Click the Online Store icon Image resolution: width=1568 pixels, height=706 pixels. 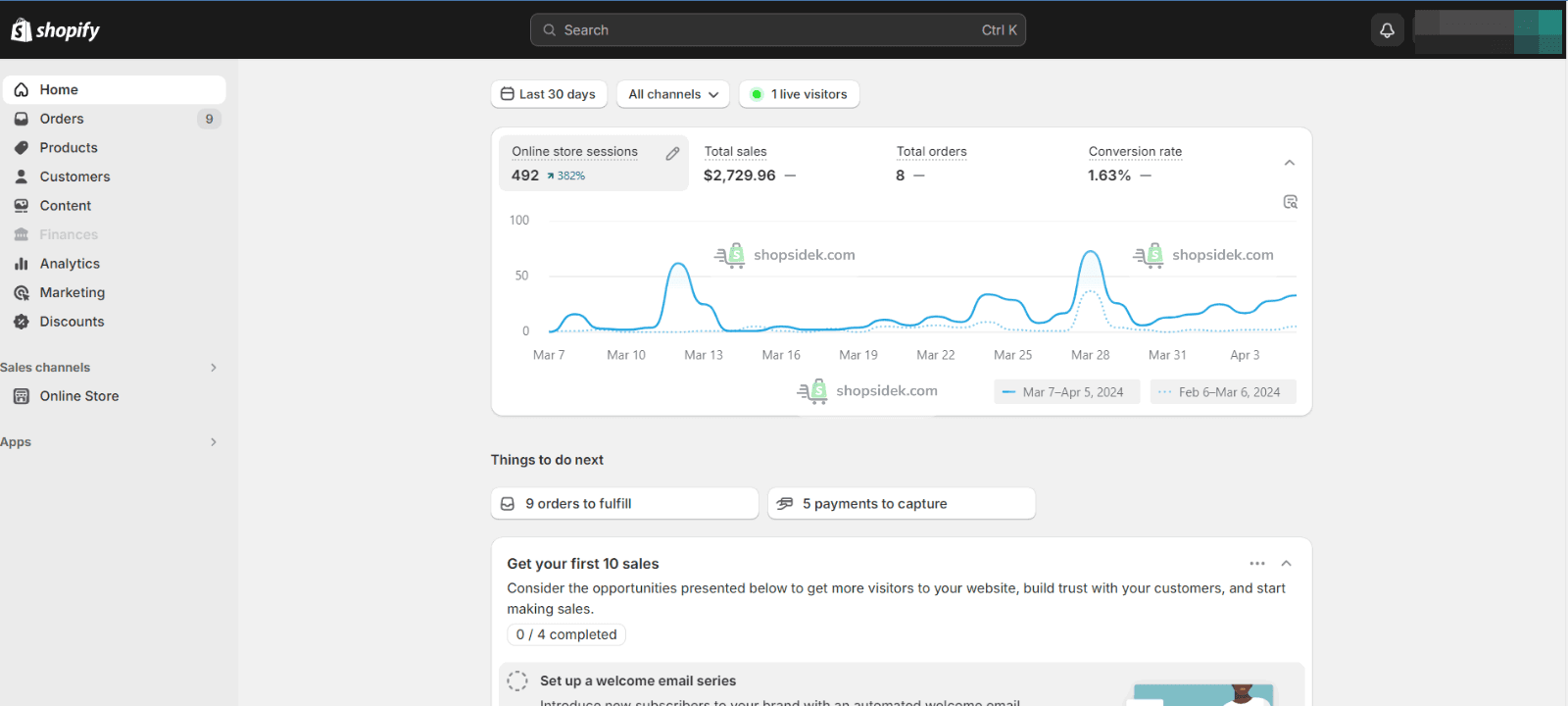coord(22,396)
